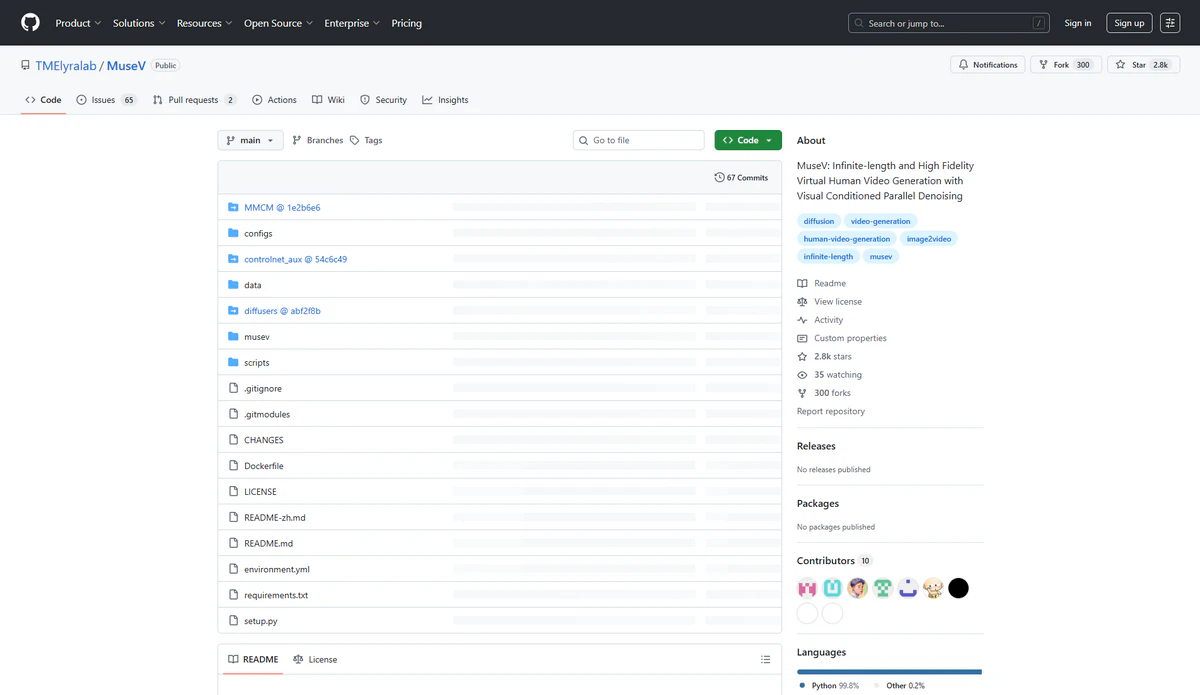Expand the Open Source menu
The width and height of the screenshot is (1200, 695).
click(x=278, y=23)
